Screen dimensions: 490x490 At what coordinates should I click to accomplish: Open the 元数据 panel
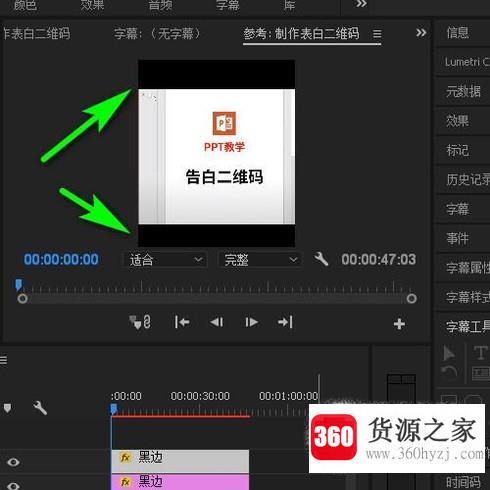tap(463, 91)
